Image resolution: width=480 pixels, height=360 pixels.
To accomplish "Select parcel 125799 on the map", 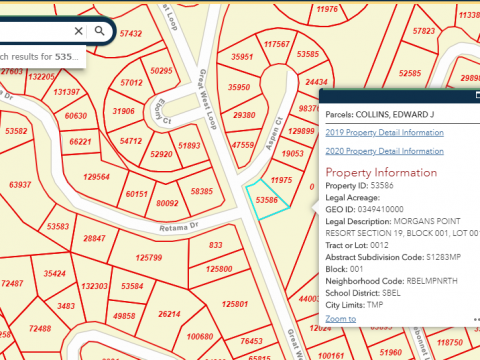I will point(149,258).
